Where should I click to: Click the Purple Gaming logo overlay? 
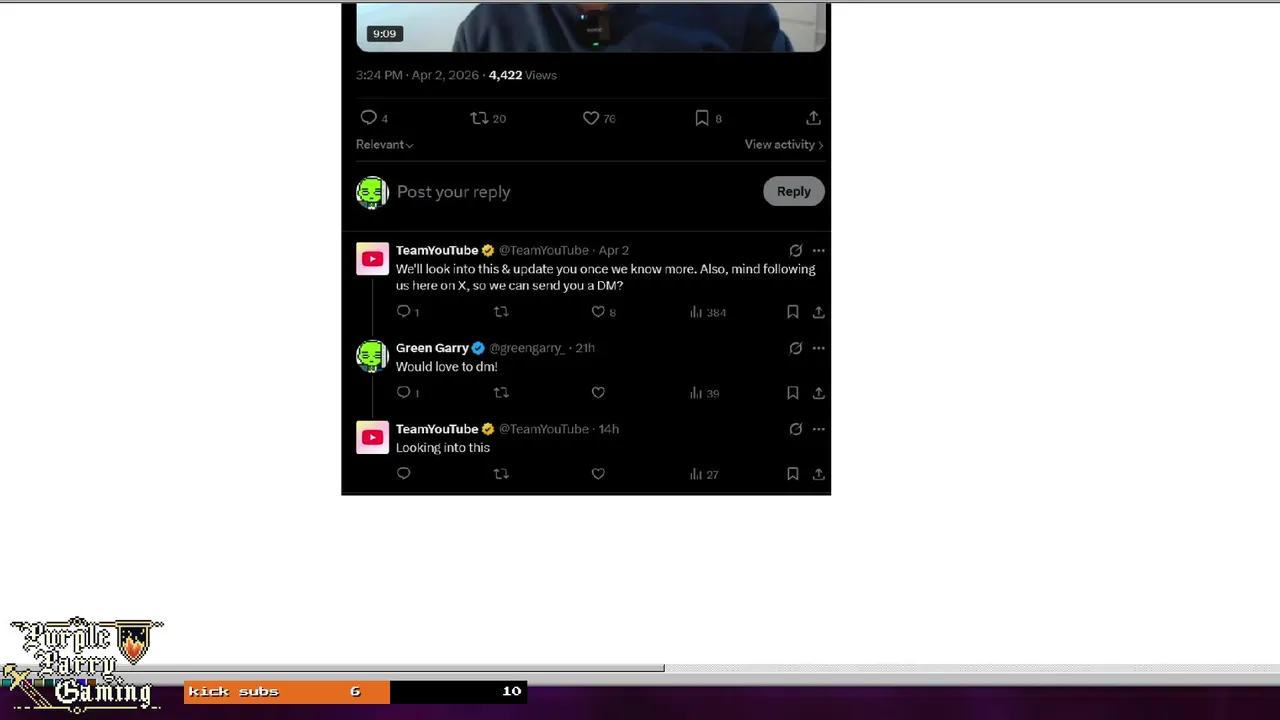pyautogui.click(x=84, y=665)
